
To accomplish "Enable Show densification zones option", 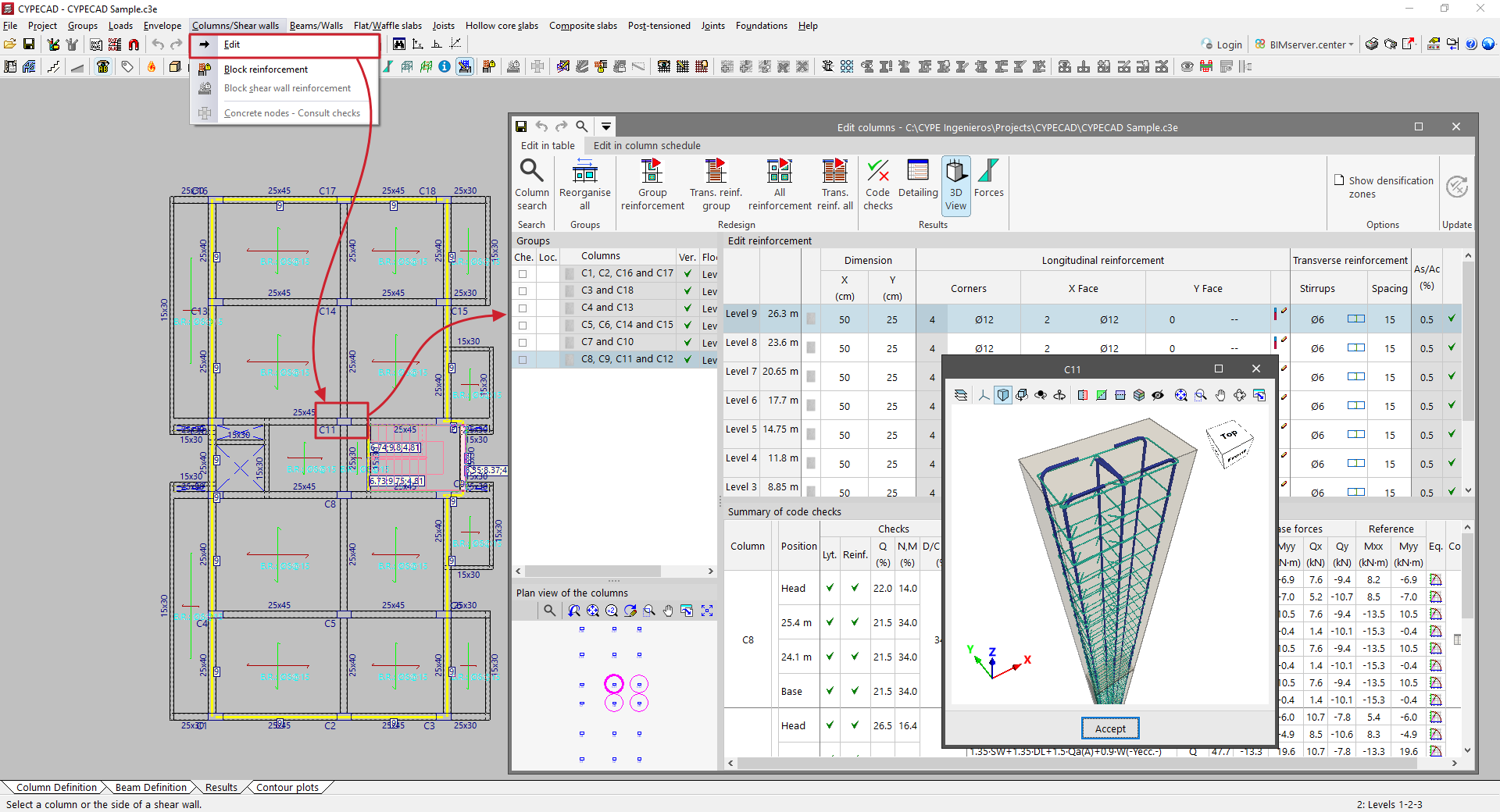I will 1339,180.
